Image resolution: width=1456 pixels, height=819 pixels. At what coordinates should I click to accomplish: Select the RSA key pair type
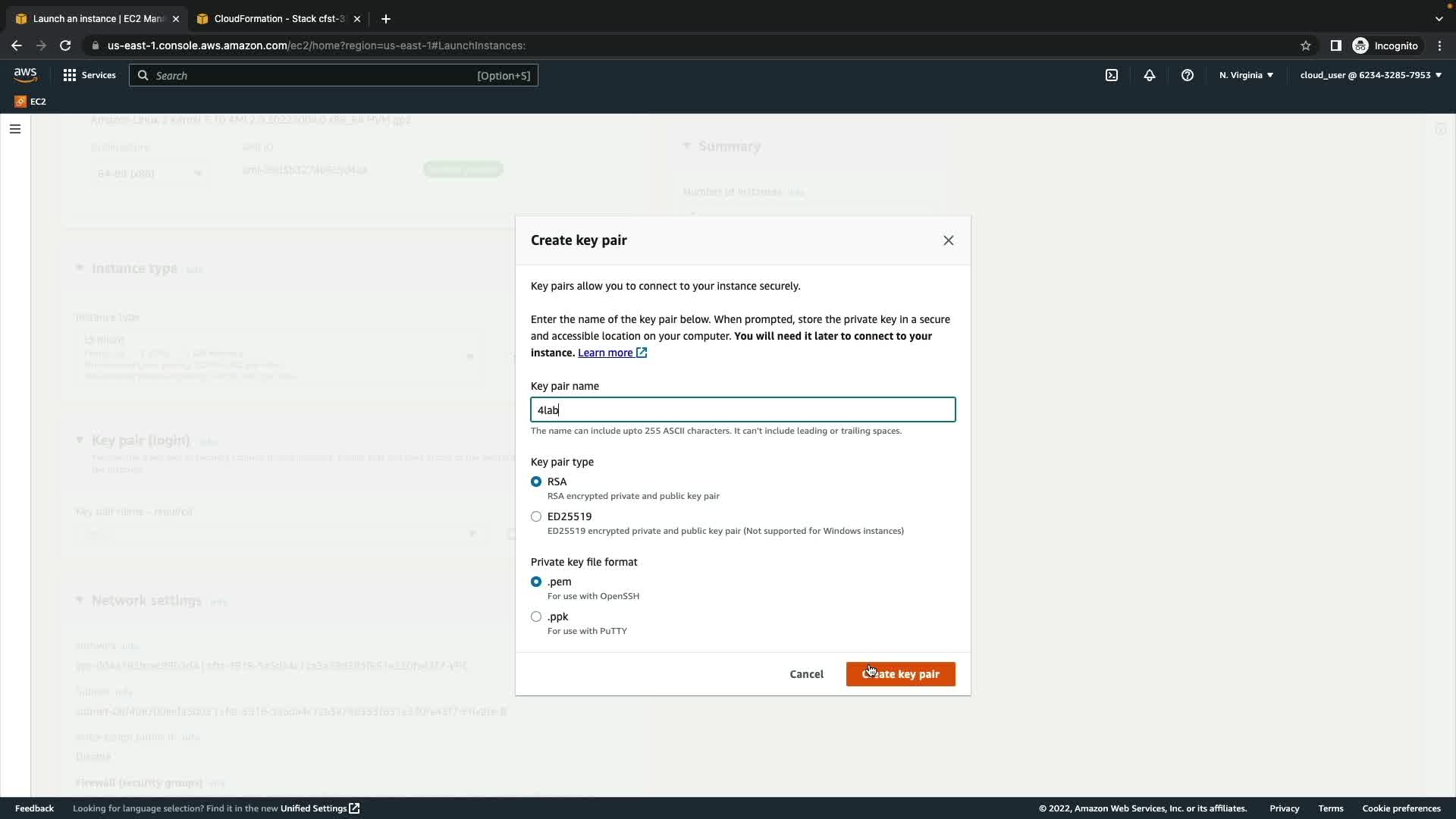536,482
